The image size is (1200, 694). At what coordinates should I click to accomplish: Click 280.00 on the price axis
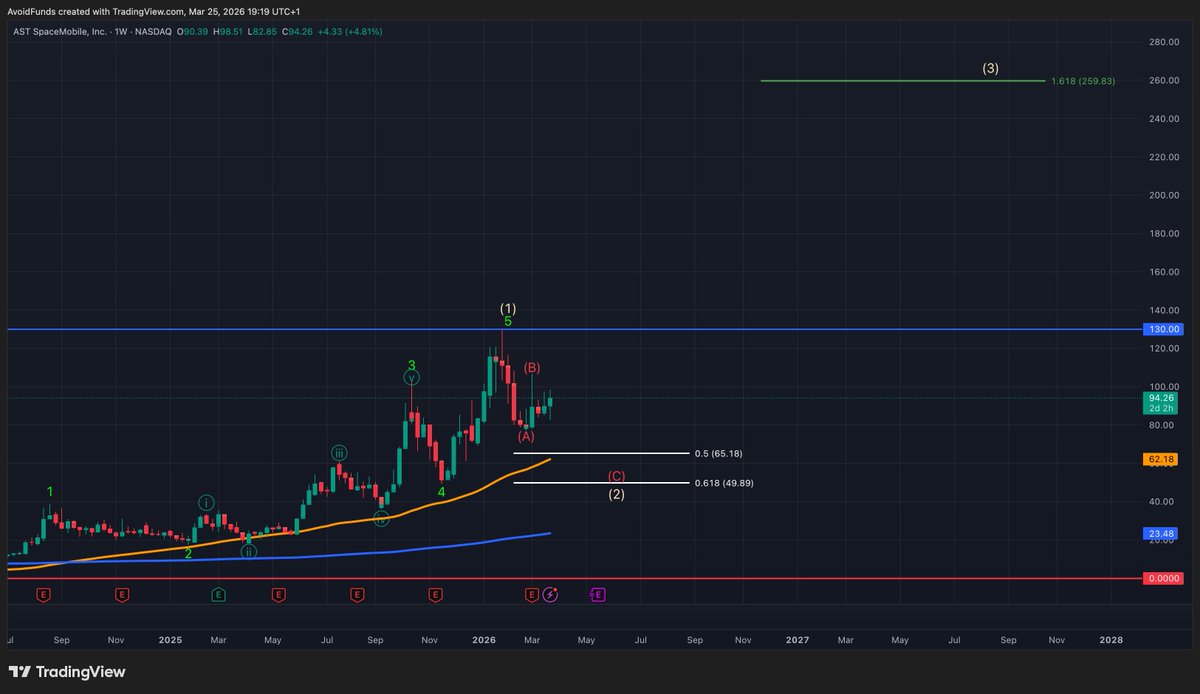tap(1165, 42)
